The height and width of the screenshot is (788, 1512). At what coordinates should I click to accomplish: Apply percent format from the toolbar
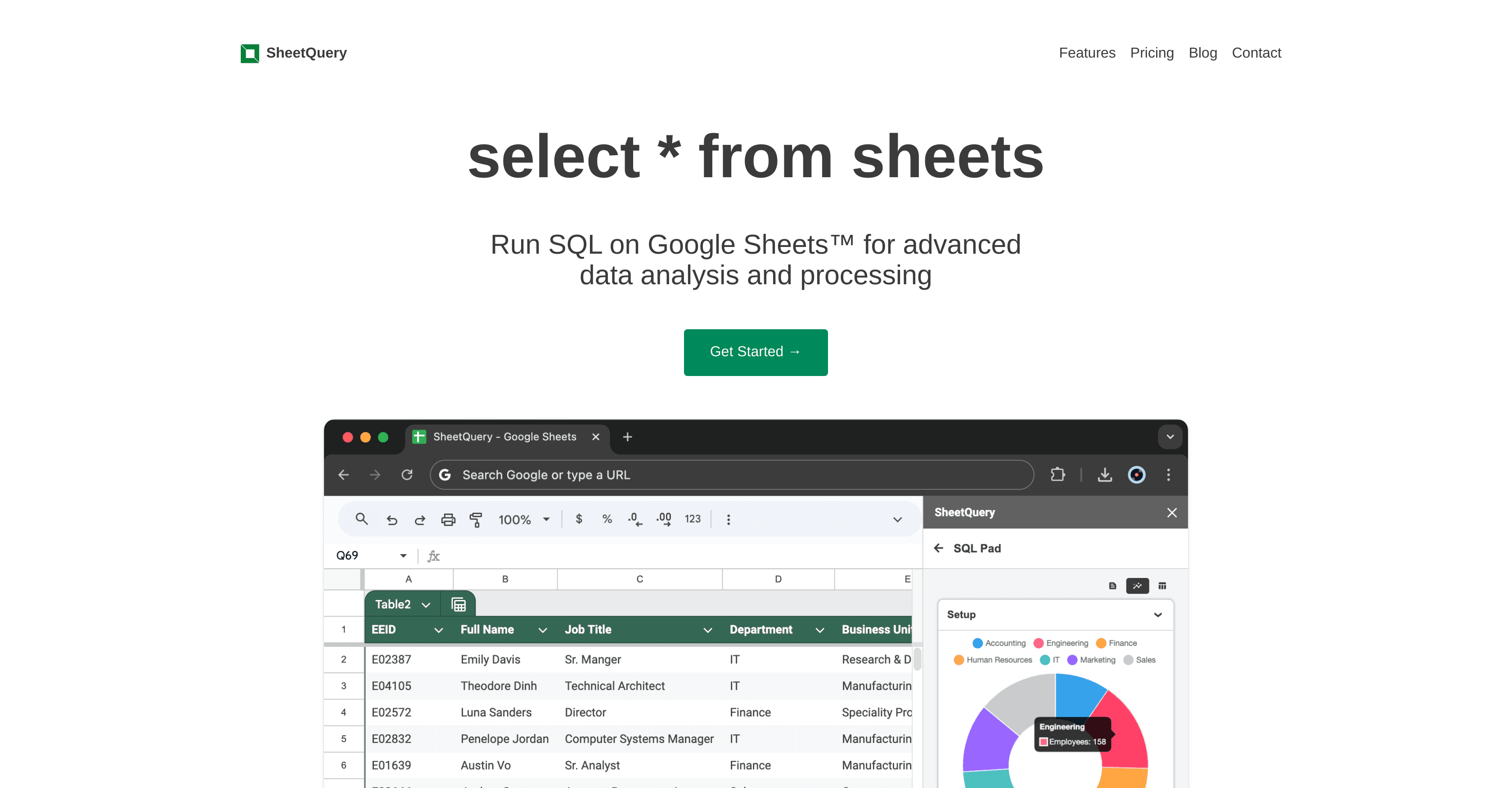(607, 519)
